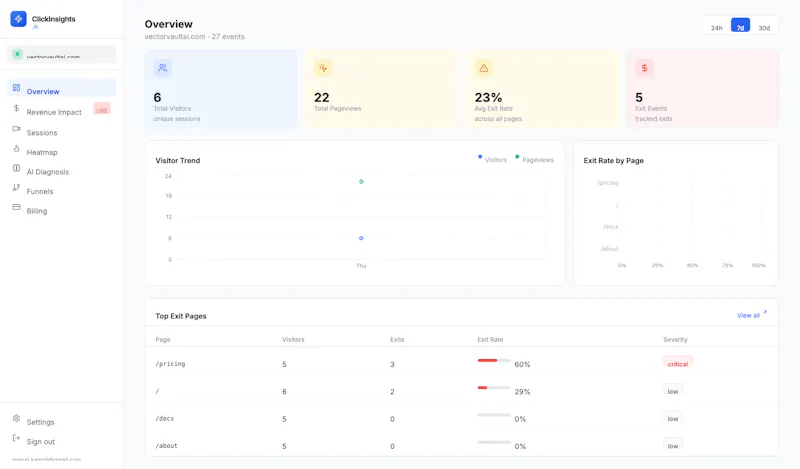
Task: Click the Heatmap flame icon
Action: (16, 149)
